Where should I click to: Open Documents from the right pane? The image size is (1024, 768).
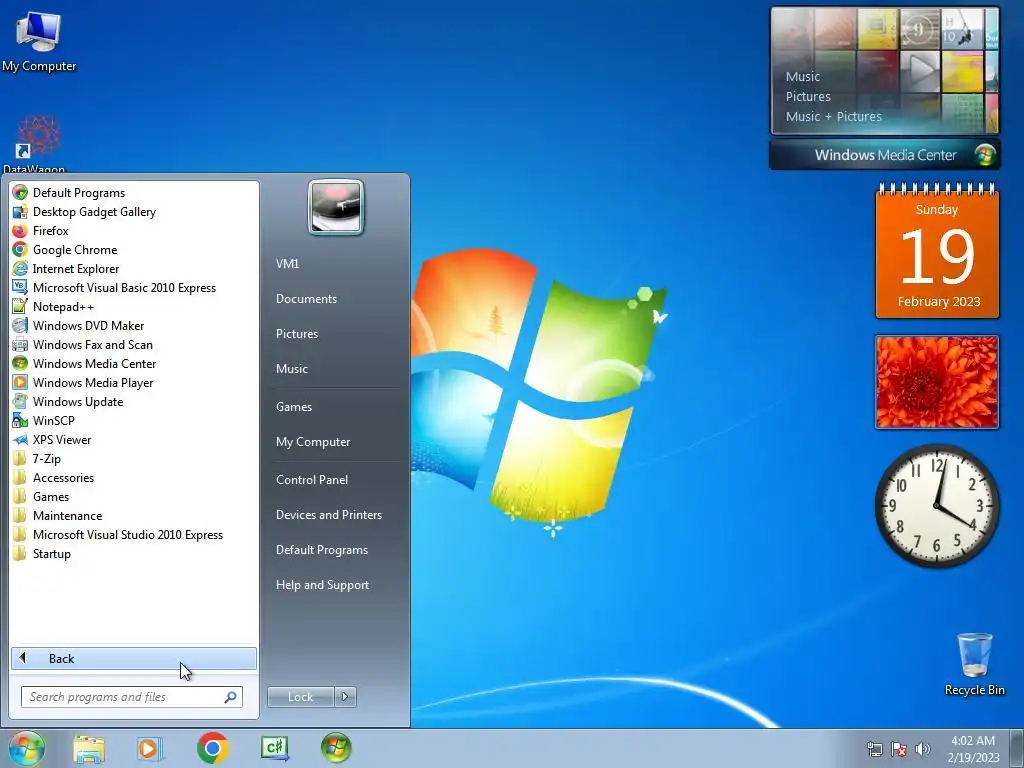pyautogui.click(x=306, y=298)
